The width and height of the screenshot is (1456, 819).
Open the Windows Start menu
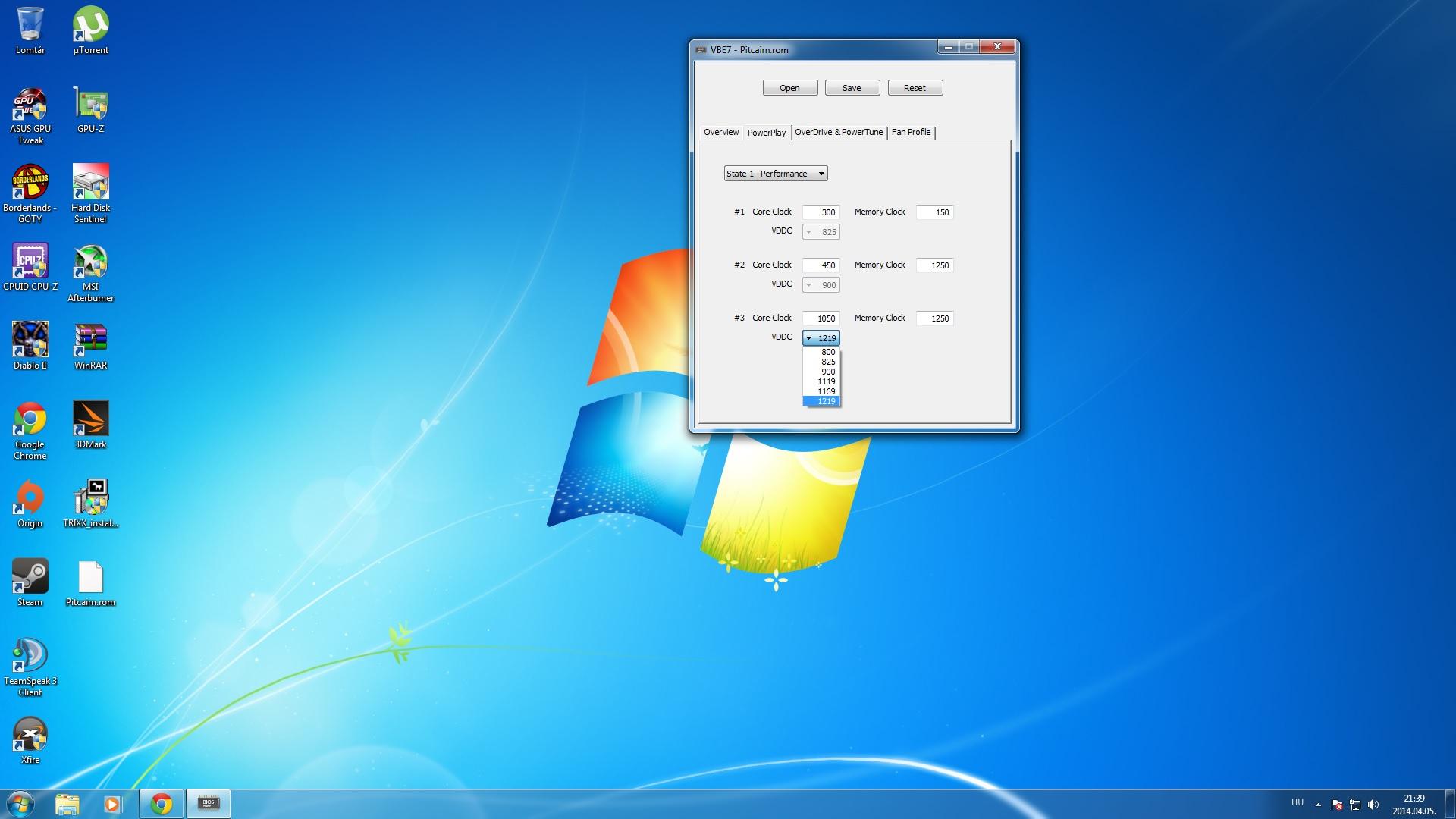coord(20,804)
